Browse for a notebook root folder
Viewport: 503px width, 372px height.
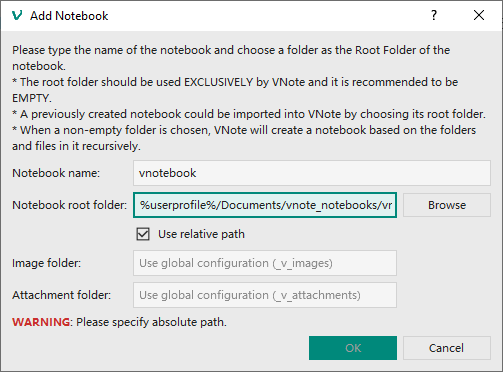[x=447, y=205]
